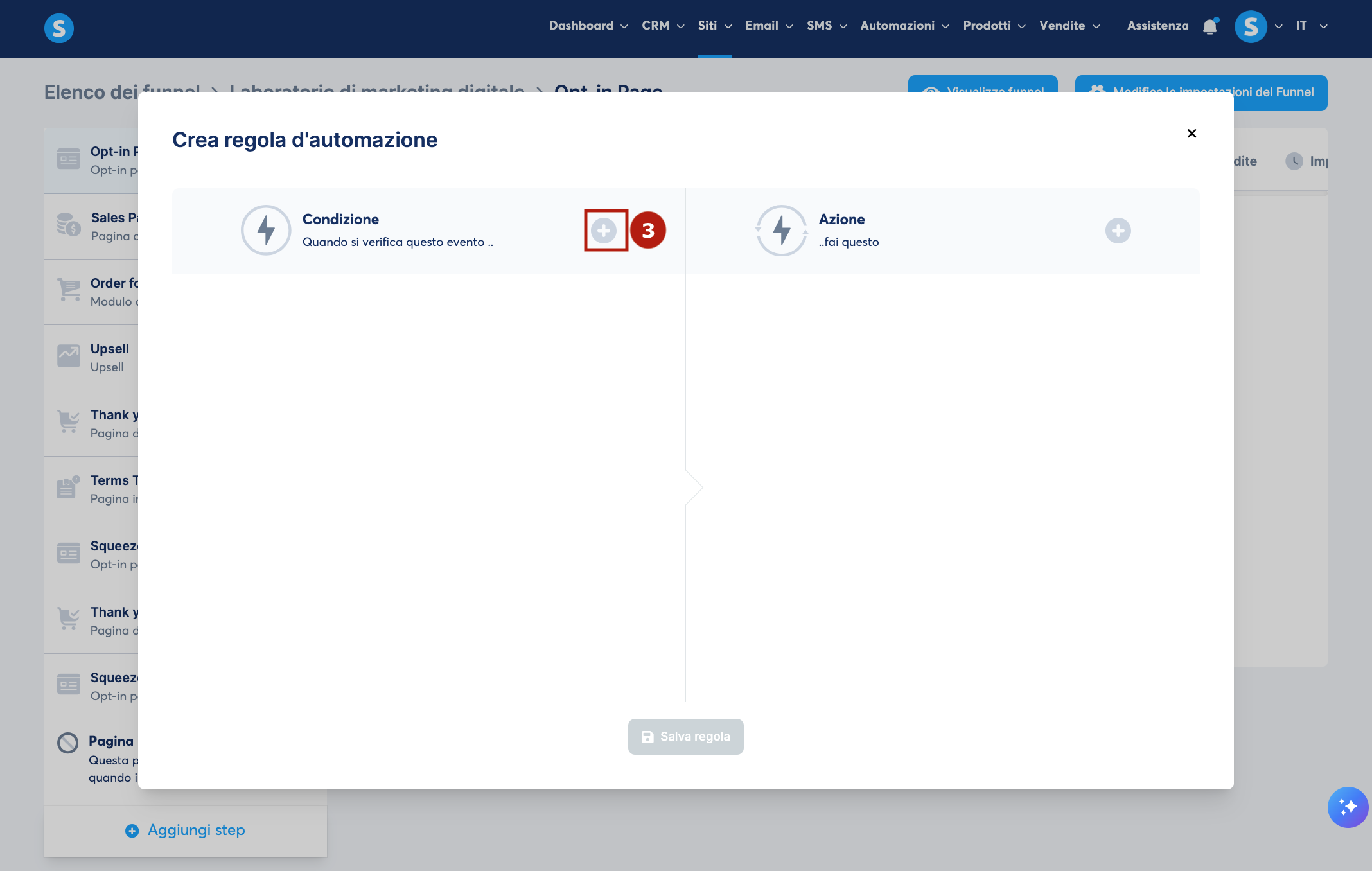Screen dimensions: 1372x871
Task: Click the Condizione lightning bolt icon
Action: point(266,230)
